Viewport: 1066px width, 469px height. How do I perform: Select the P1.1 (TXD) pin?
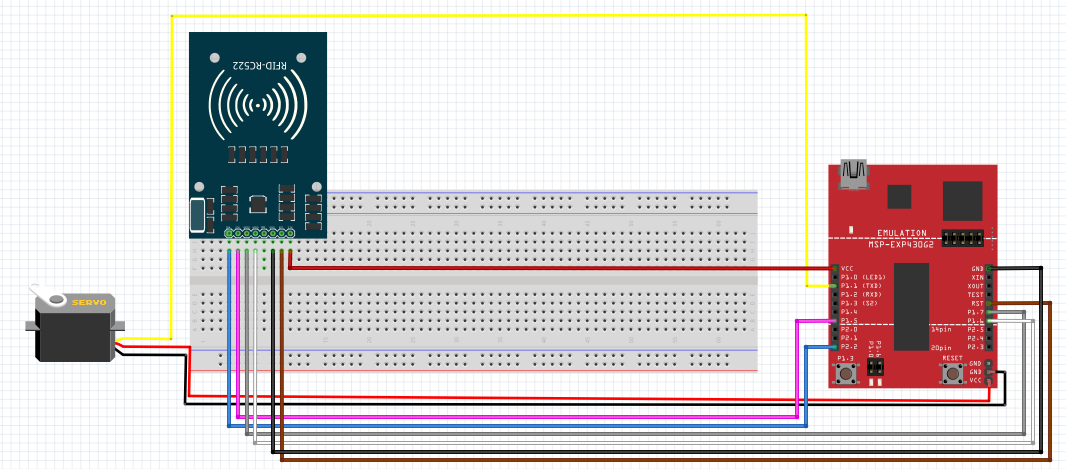(x=833, y=286)
